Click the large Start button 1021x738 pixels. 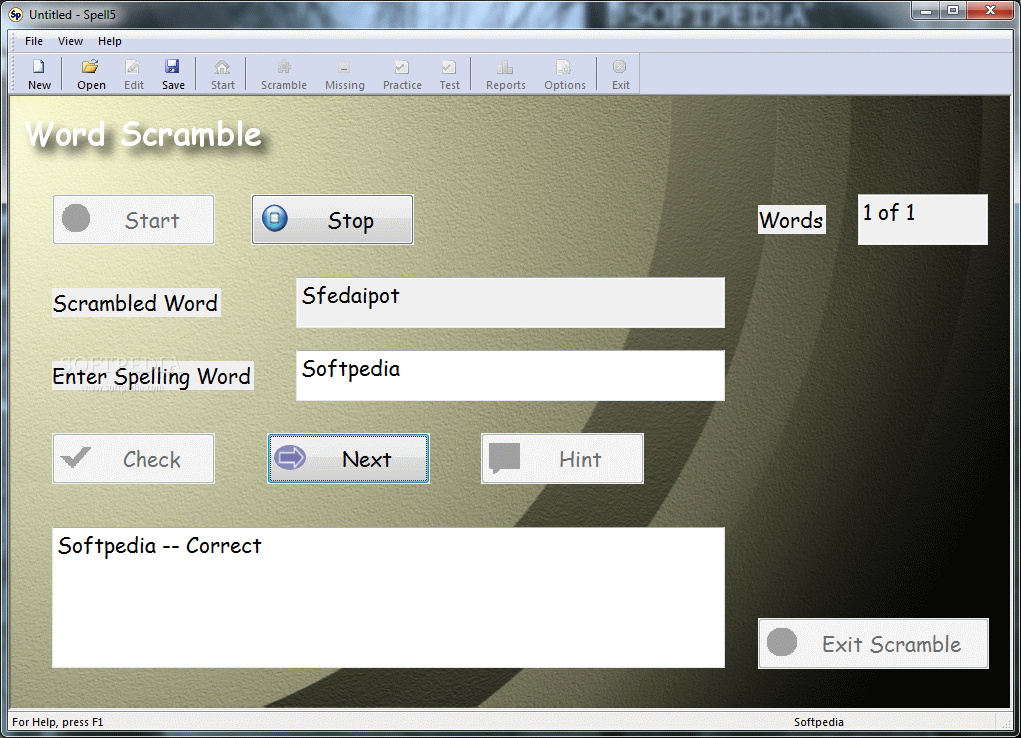click(133, 220)
